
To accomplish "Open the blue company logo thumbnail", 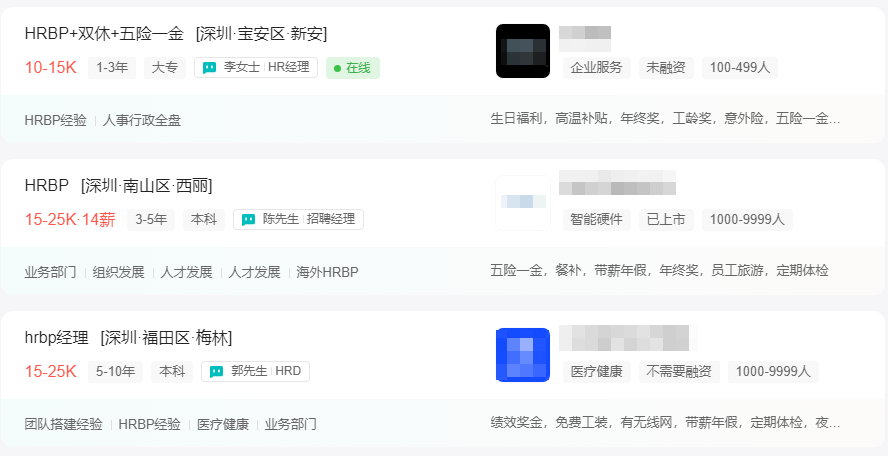I will (523, 355).
